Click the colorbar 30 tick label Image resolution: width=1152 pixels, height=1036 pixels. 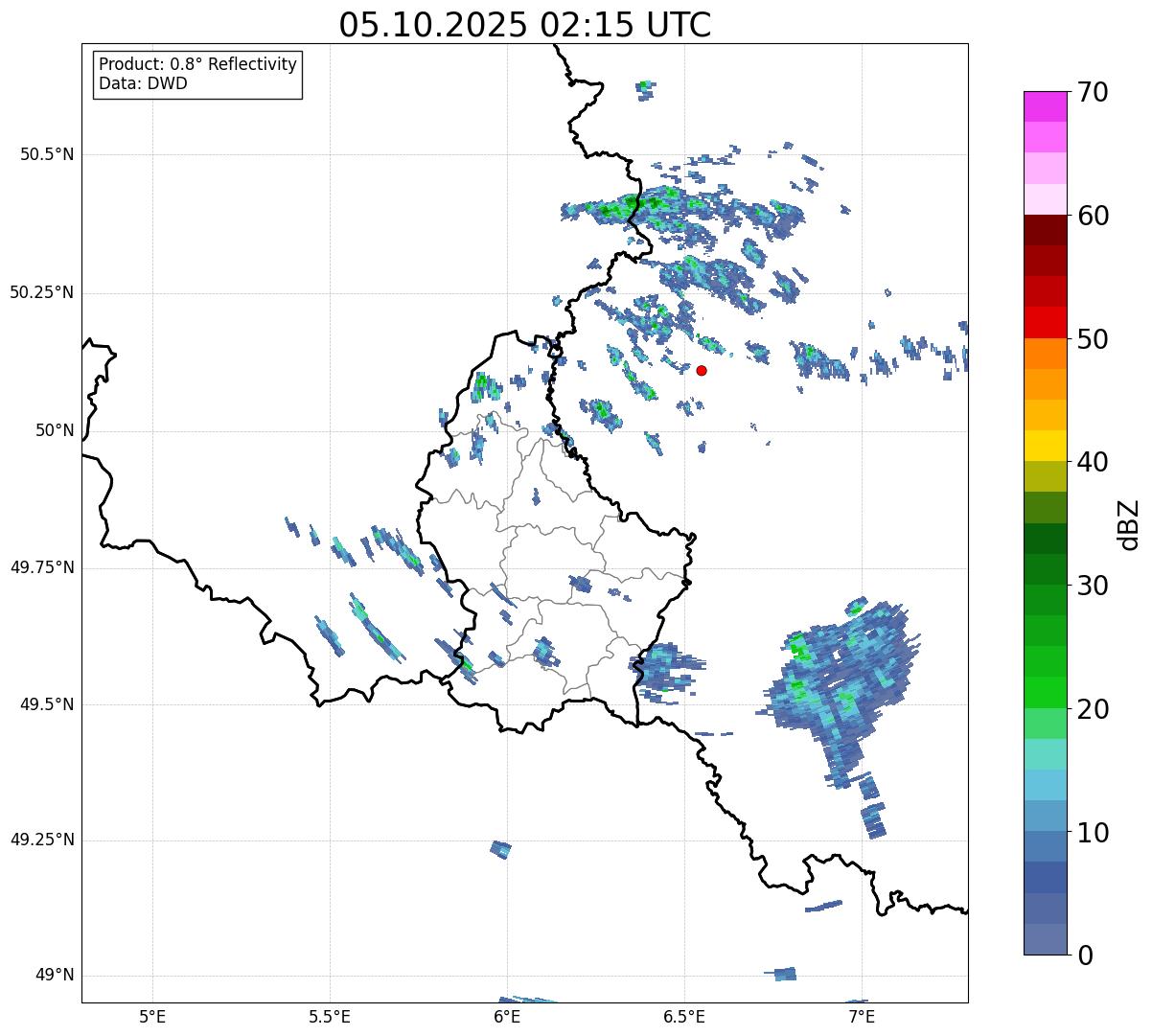click(1093, 586)
